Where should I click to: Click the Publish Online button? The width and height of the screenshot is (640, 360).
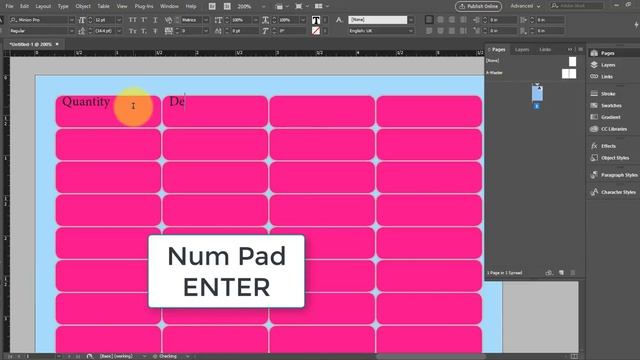click(478, 6)
